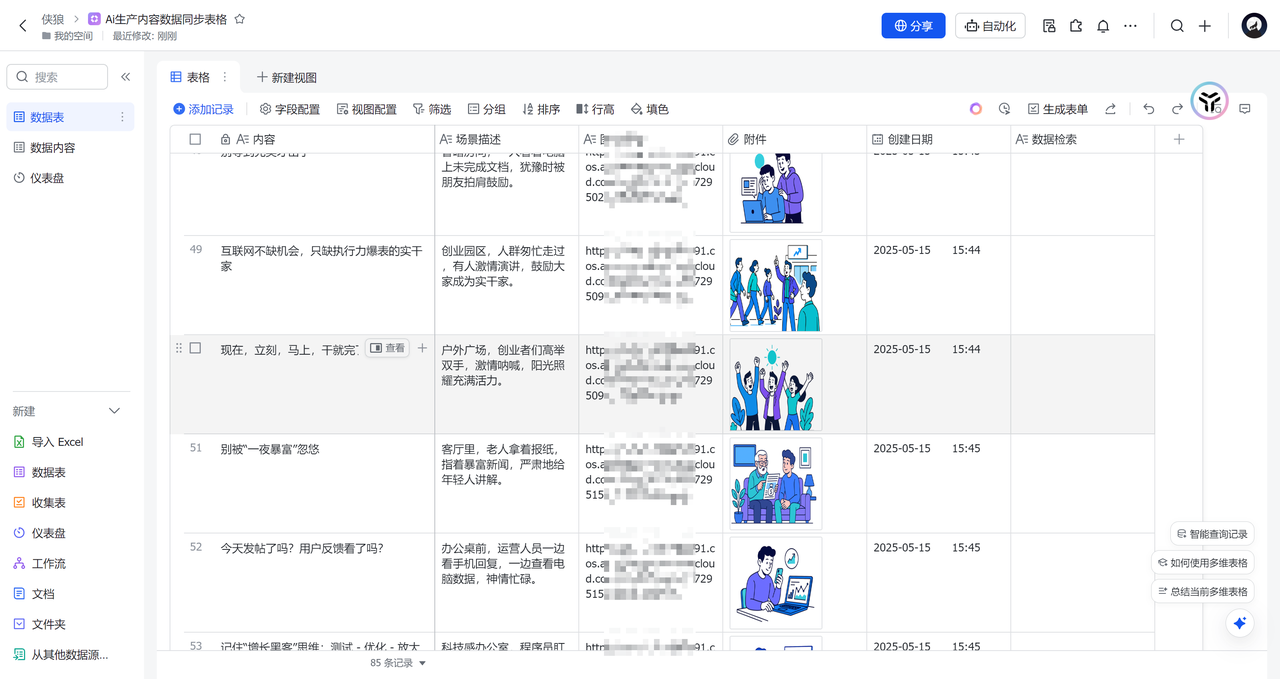Click the blue 分享 button
The height and width of the screenshot is (679, 1280).
click(913, 26)
